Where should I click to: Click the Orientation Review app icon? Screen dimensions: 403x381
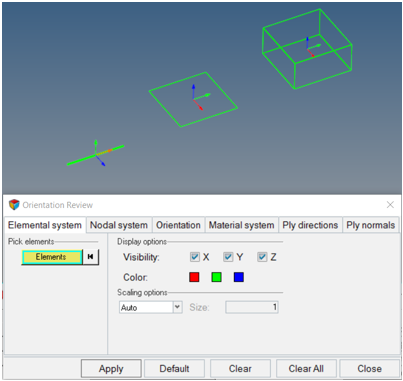click(14, 205)
